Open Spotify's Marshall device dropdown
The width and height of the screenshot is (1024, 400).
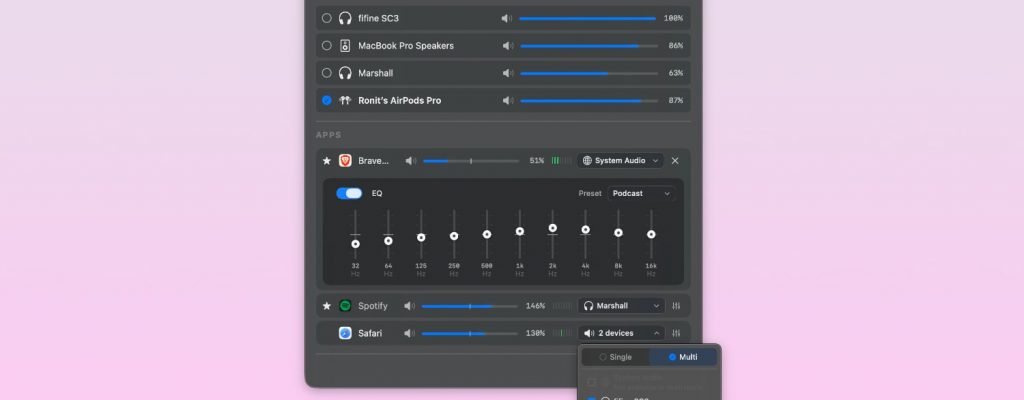pyautogui.click(x=621, y=306)
